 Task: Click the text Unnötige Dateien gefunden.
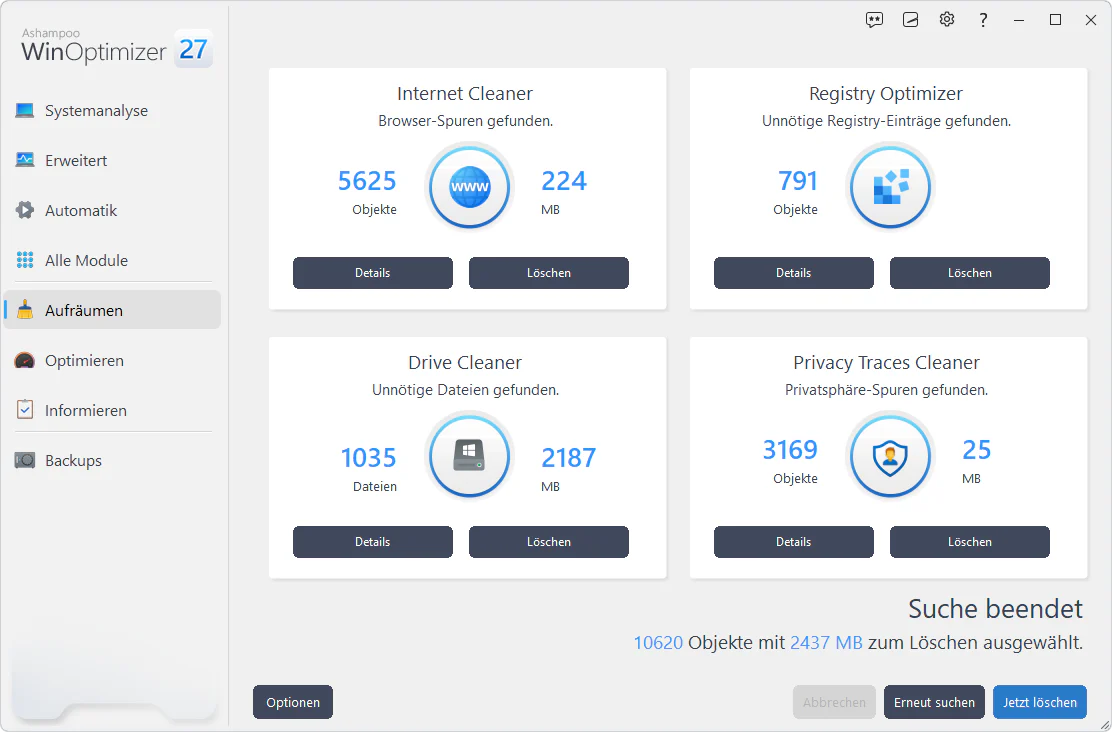coord(465,390)
